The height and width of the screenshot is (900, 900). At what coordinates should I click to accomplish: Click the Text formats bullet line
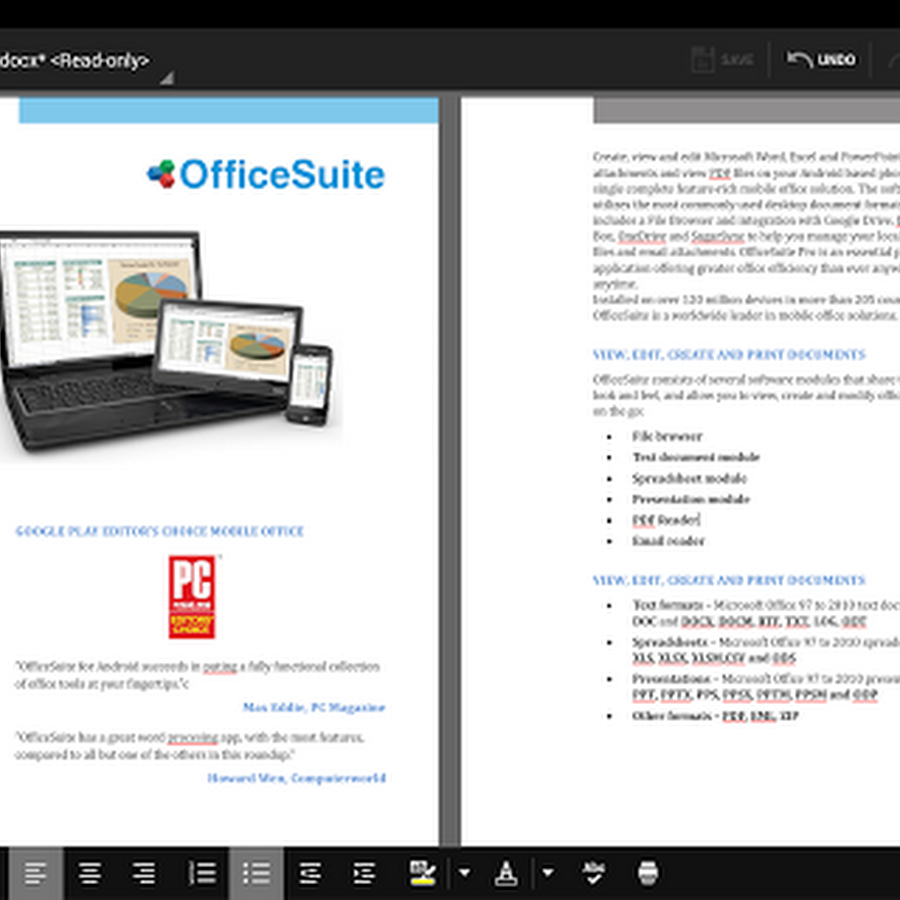point(766,613)
